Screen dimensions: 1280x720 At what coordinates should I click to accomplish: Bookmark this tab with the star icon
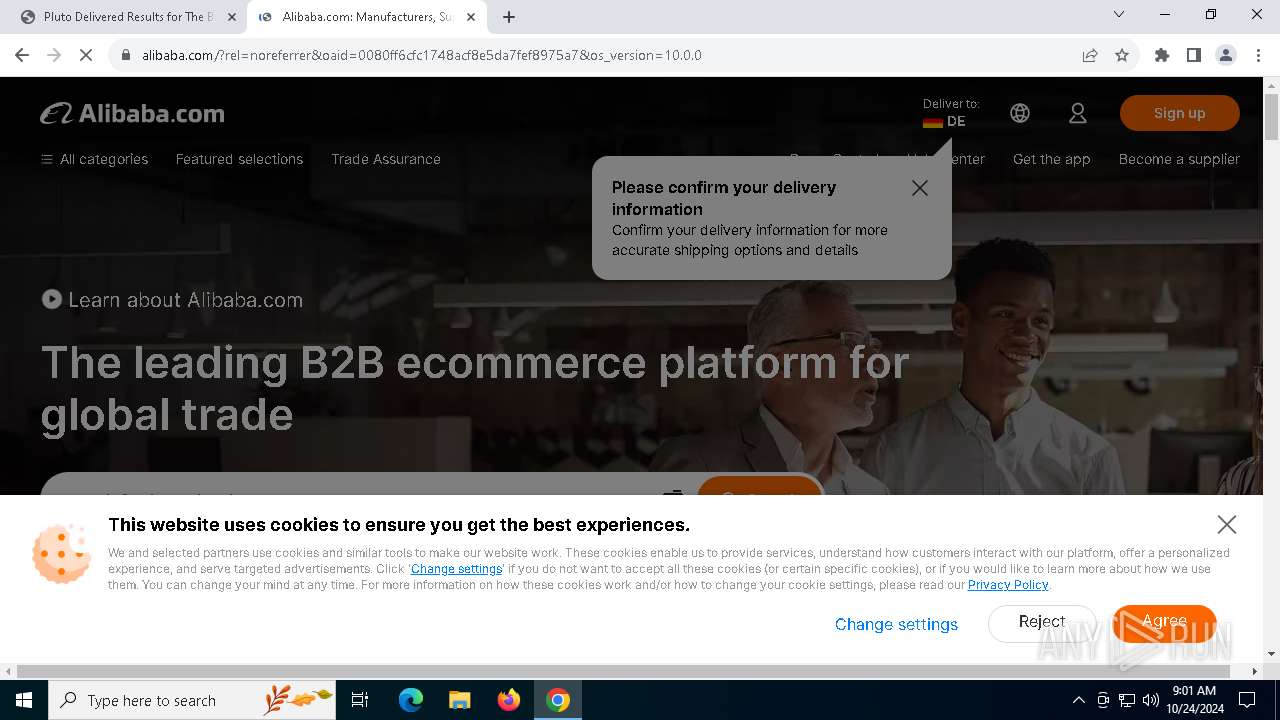(x=1122, y=55)
